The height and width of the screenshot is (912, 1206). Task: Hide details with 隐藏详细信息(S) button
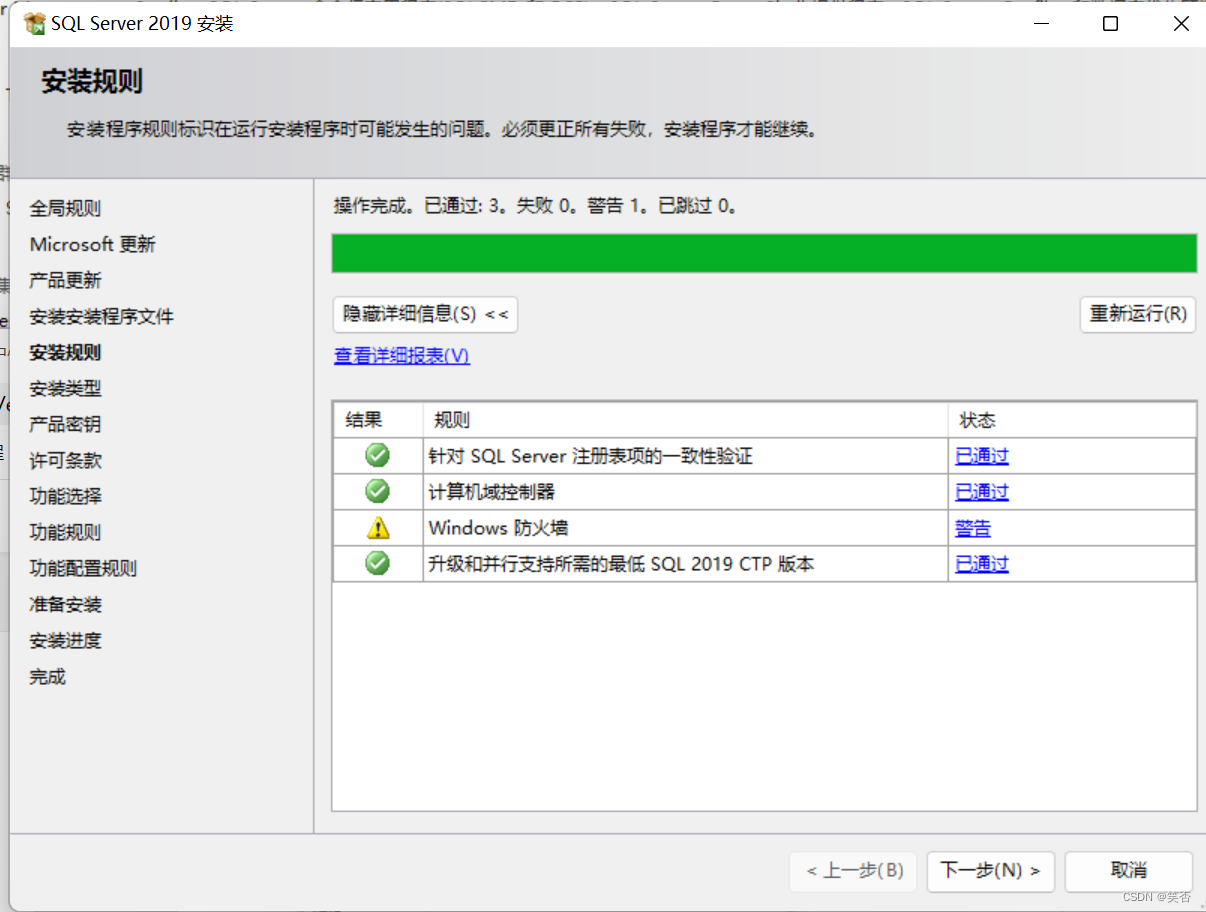point(425,314)
